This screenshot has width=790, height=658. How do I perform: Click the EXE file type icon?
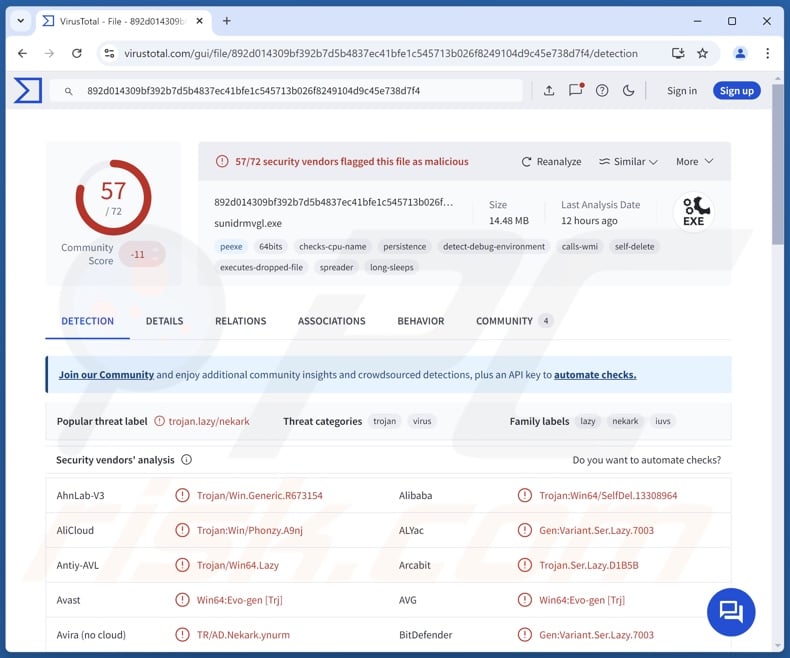pyautogui.click(x=694, y=212)
